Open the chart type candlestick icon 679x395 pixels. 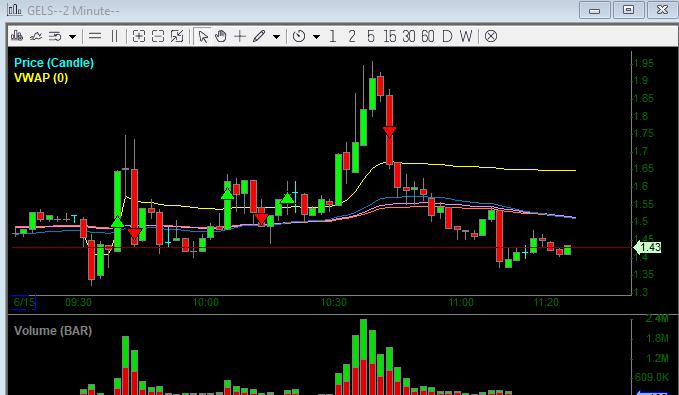[x=17, y=36]
